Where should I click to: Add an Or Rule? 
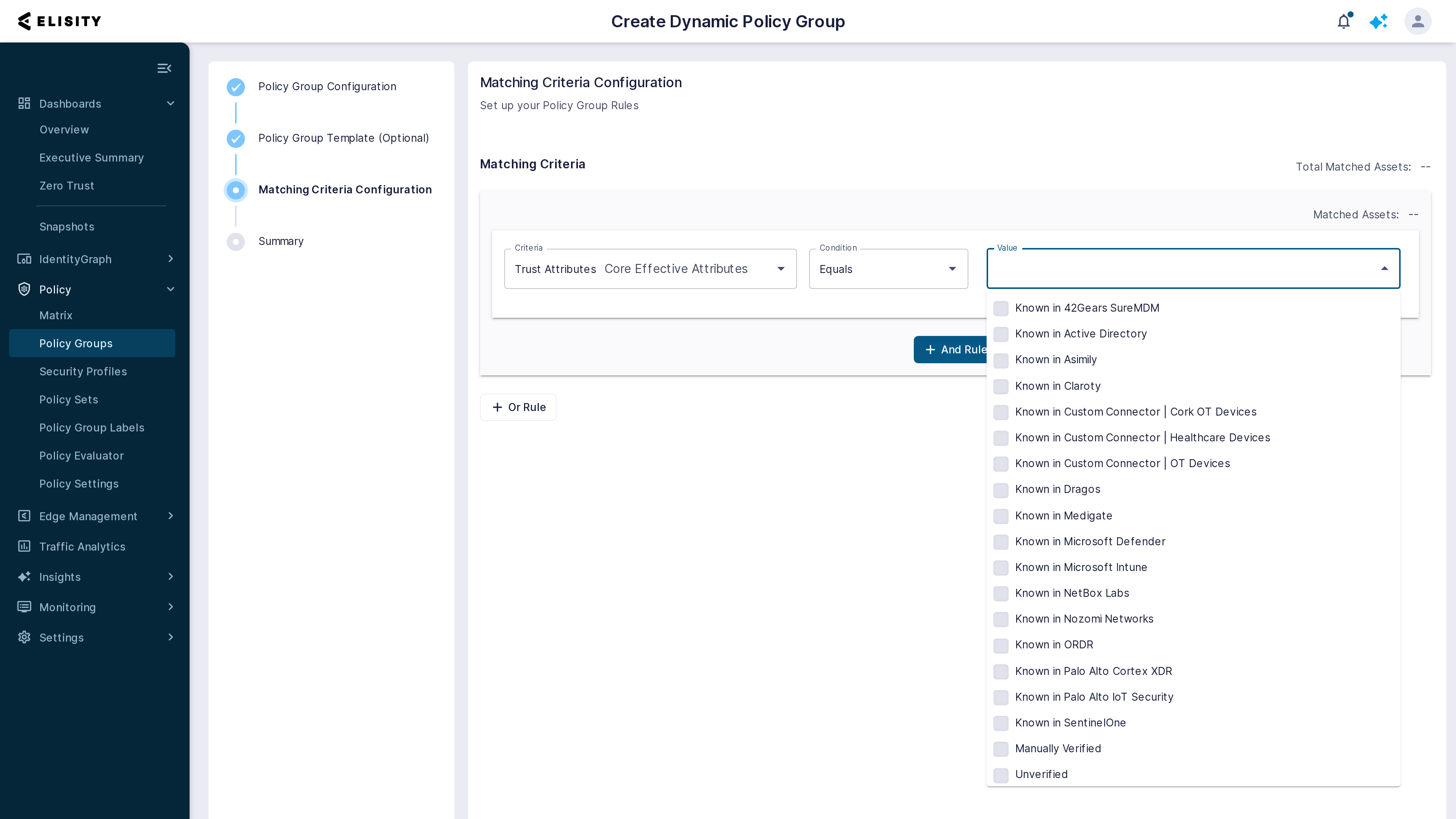pos(518,408)
